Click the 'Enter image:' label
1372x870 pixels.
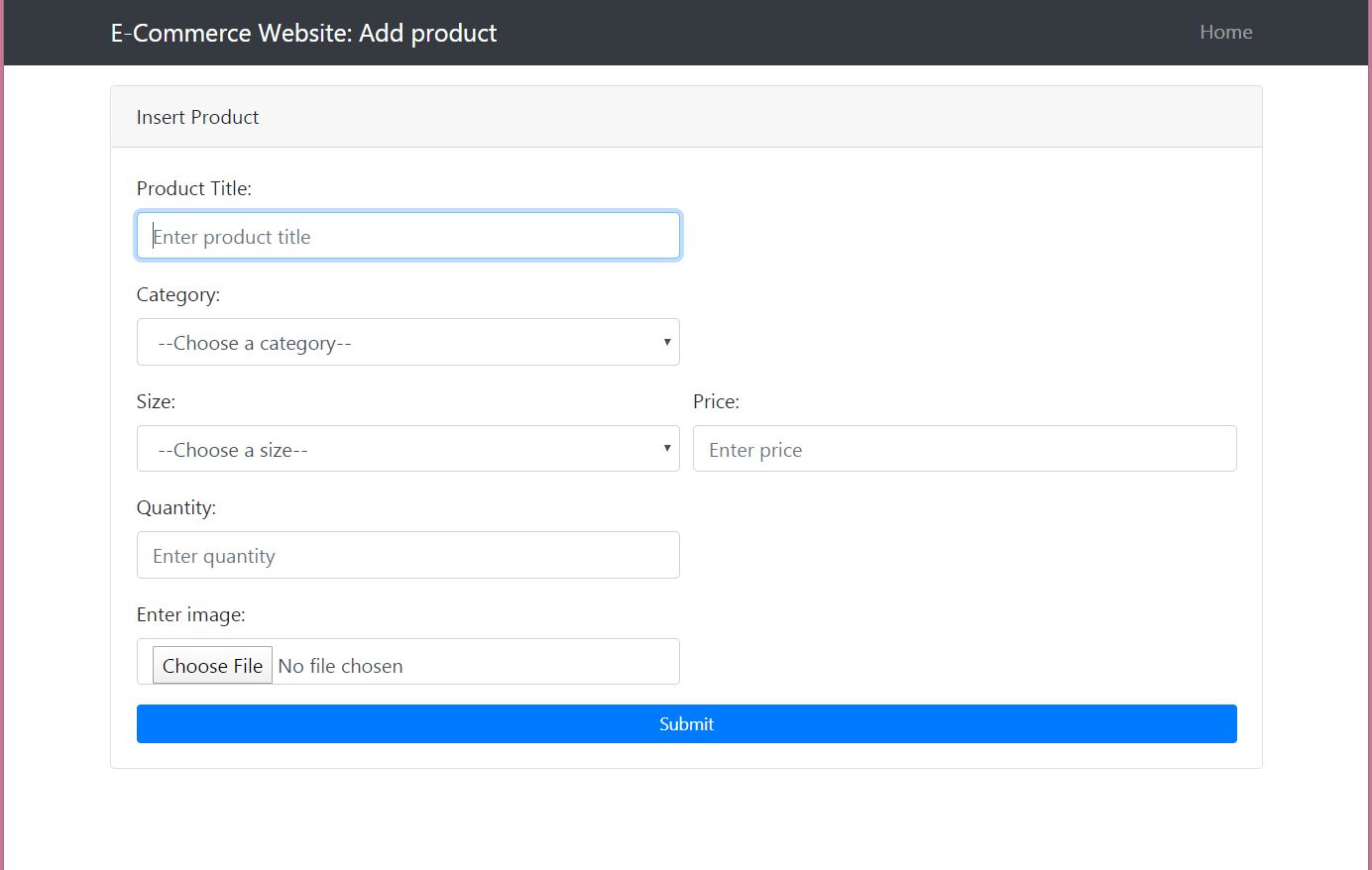[190, 614]
